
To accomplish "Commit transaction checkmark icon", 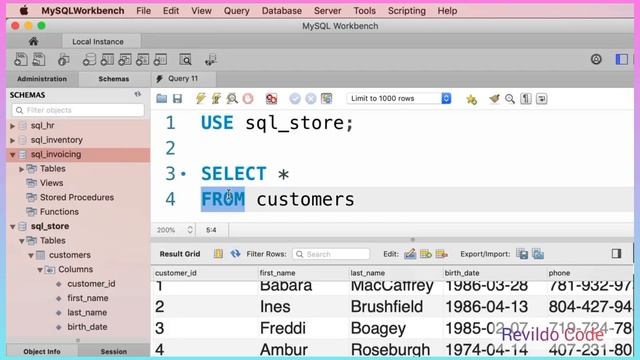I will [295, 98].
